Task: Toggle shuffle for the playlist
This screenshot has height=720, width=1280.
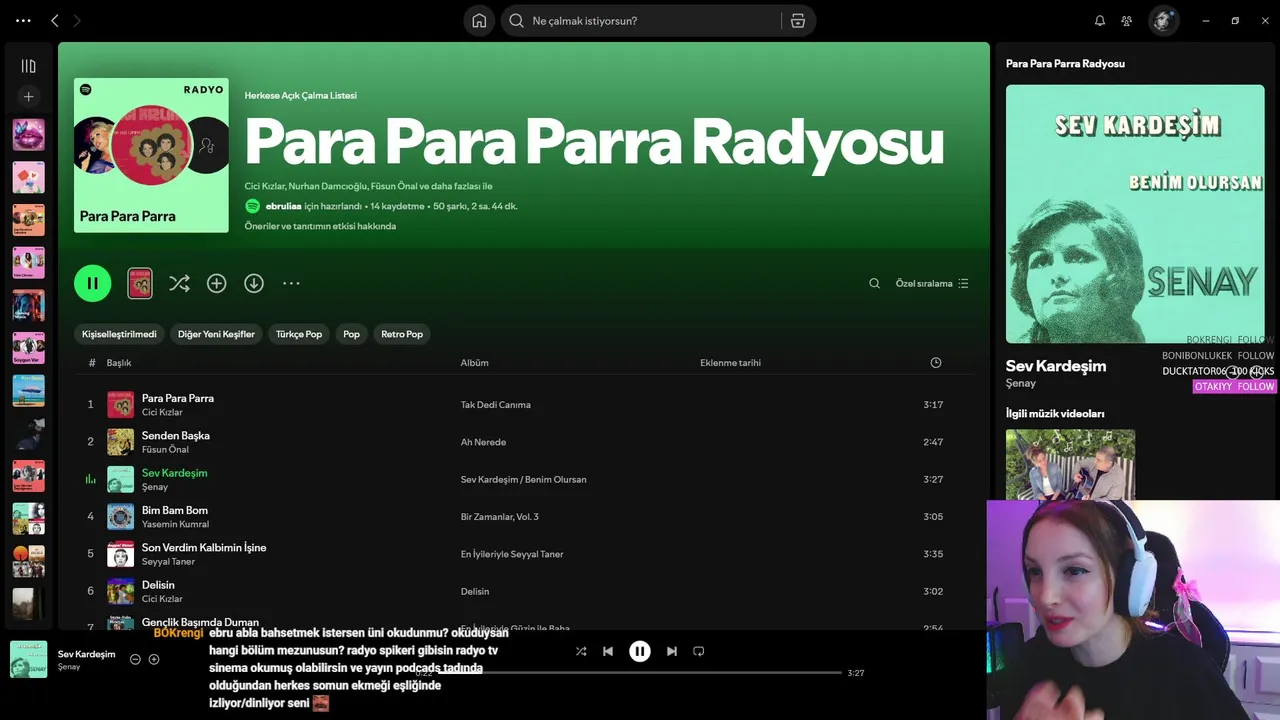Action: (179, 283)
